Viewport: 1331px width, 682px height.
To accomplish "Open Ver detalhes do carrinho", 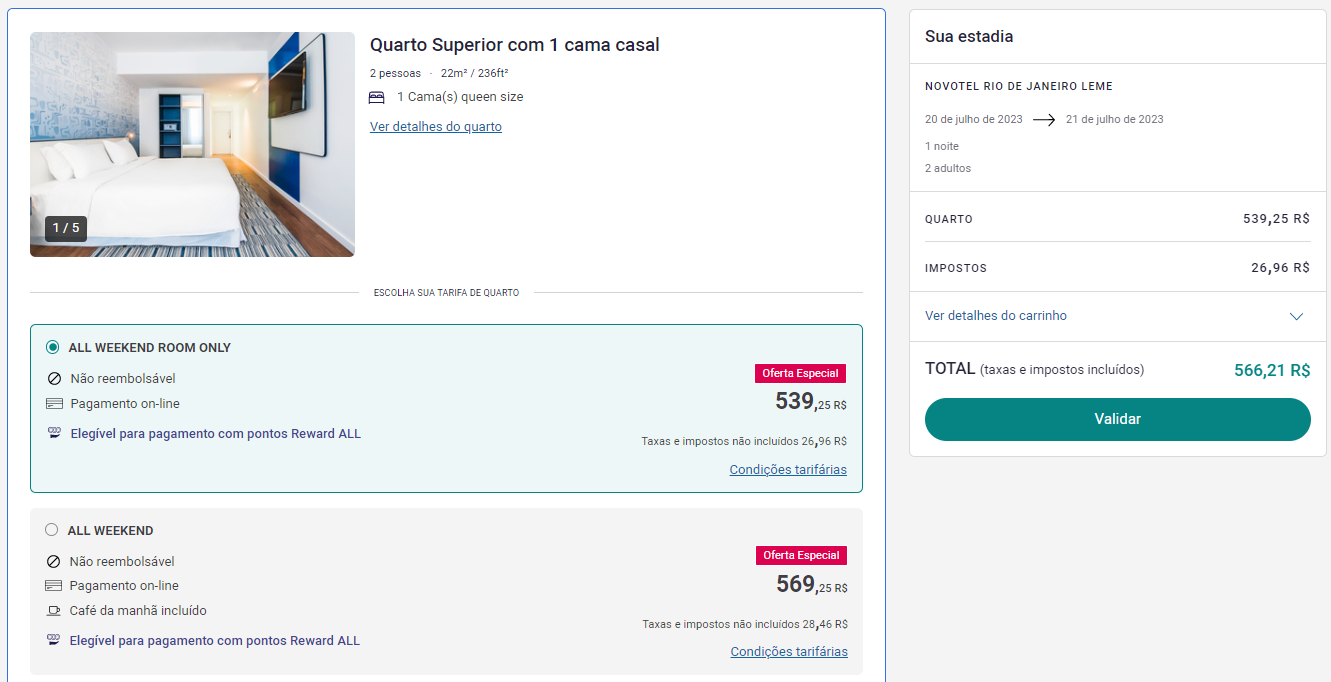I will [996, 316].
